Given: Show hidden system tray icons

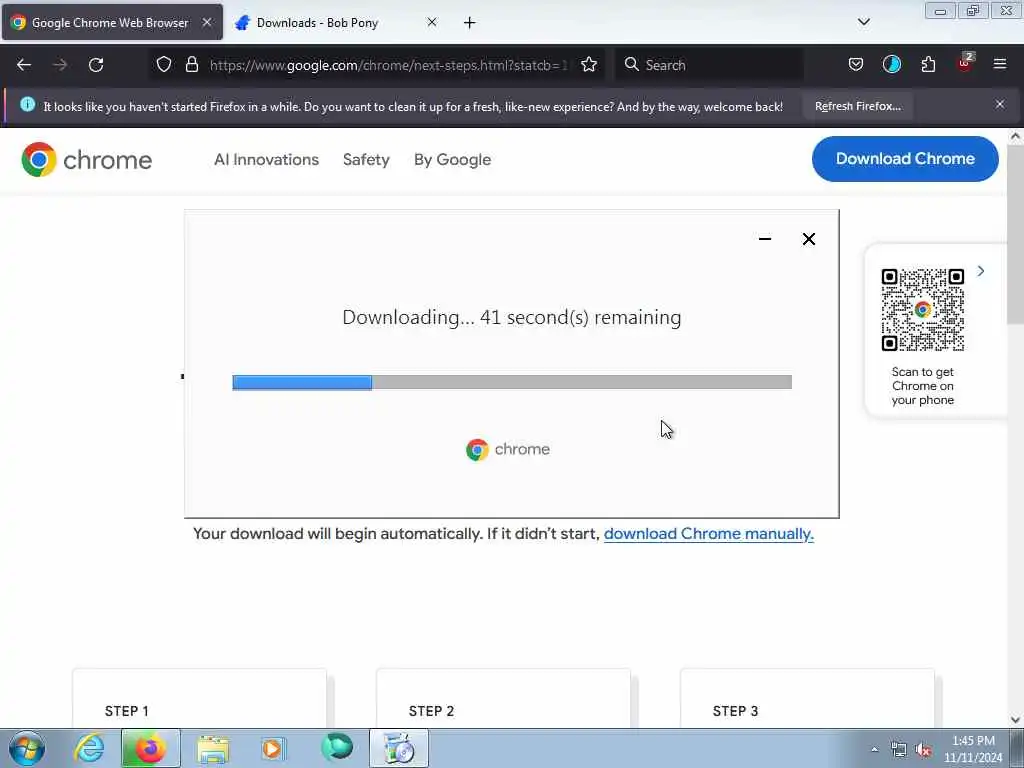Looking at the screenshot, I should coord(874,750).
